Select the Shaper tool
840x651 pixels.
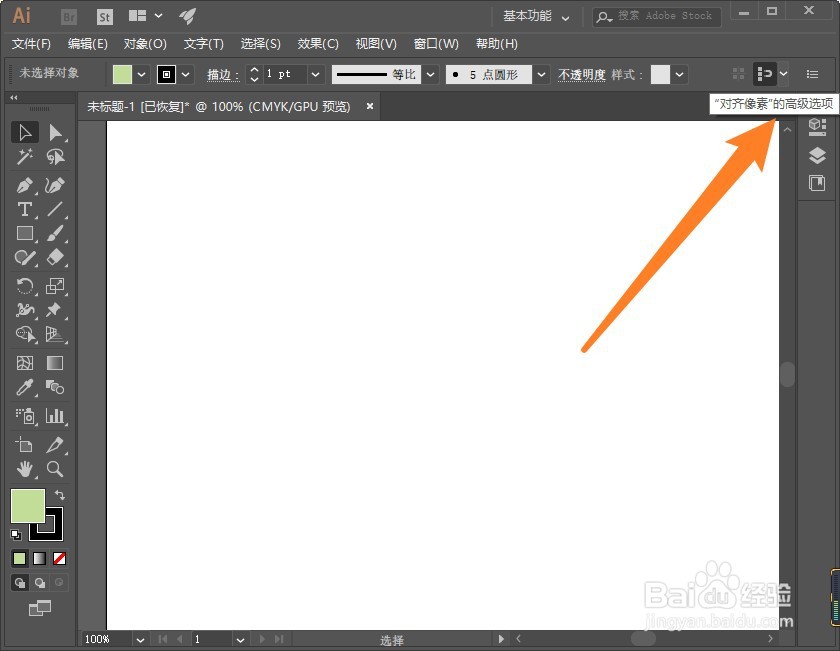[x=25, y=258]
